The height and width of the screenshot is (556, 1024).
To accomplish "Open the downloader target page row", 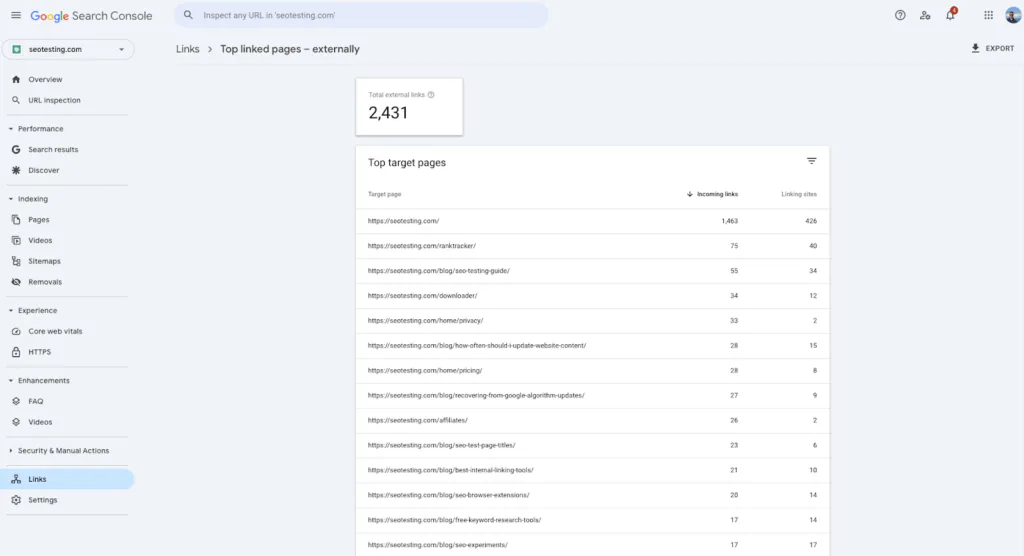I will [x=592, y=295].
